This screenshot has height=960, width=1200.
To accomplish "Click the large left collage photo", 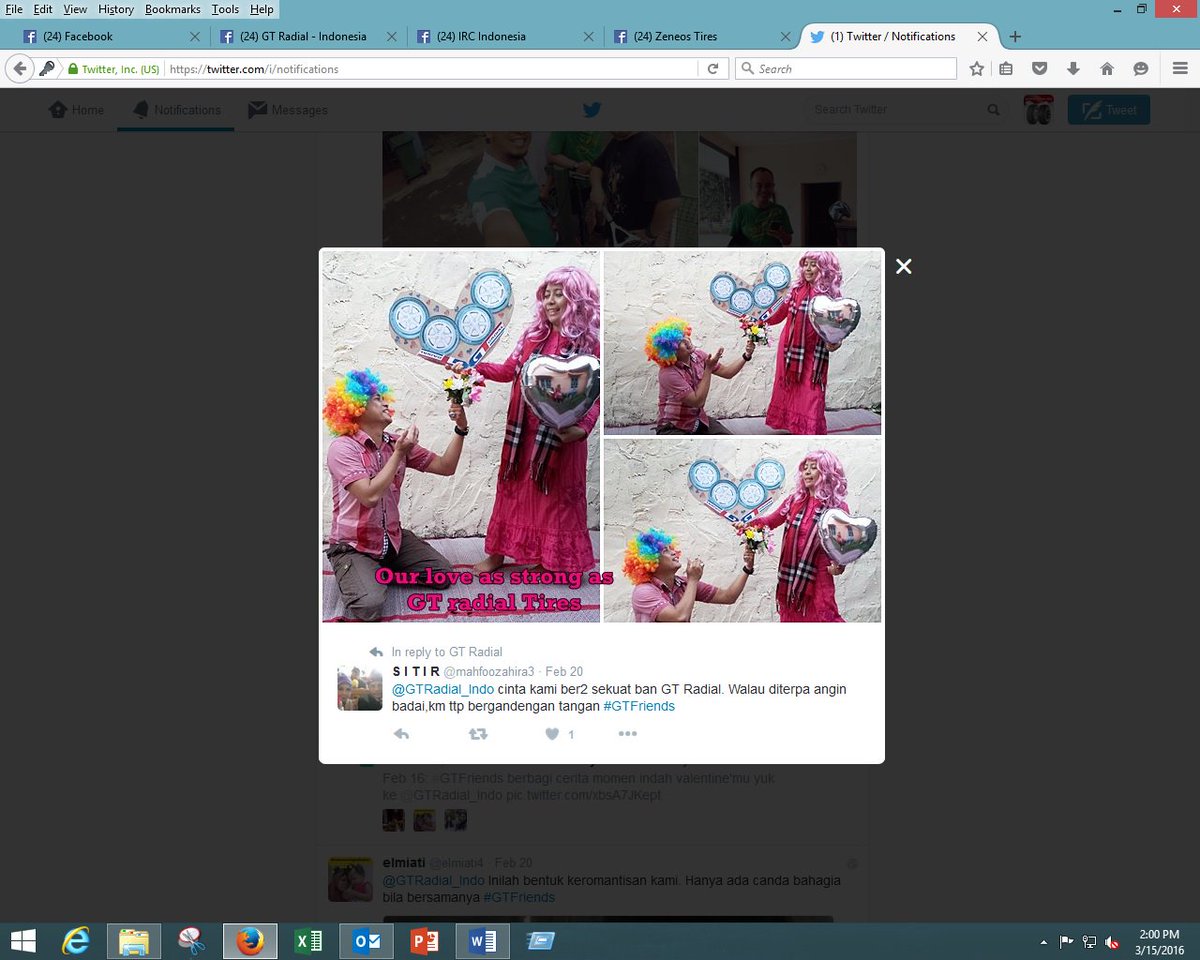I will point(461,436).
